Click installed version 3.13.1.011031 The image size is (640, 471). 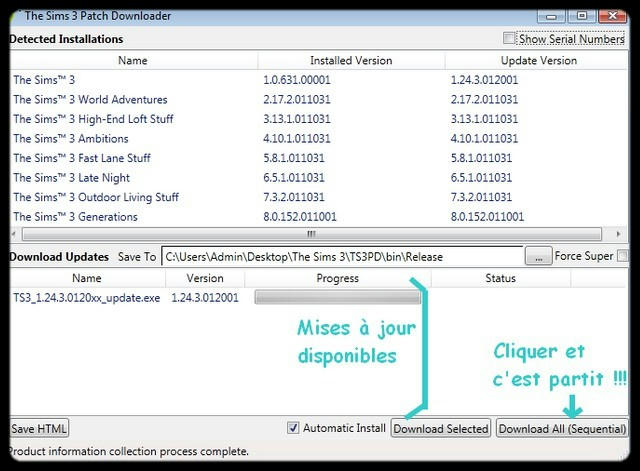point(297,119)
